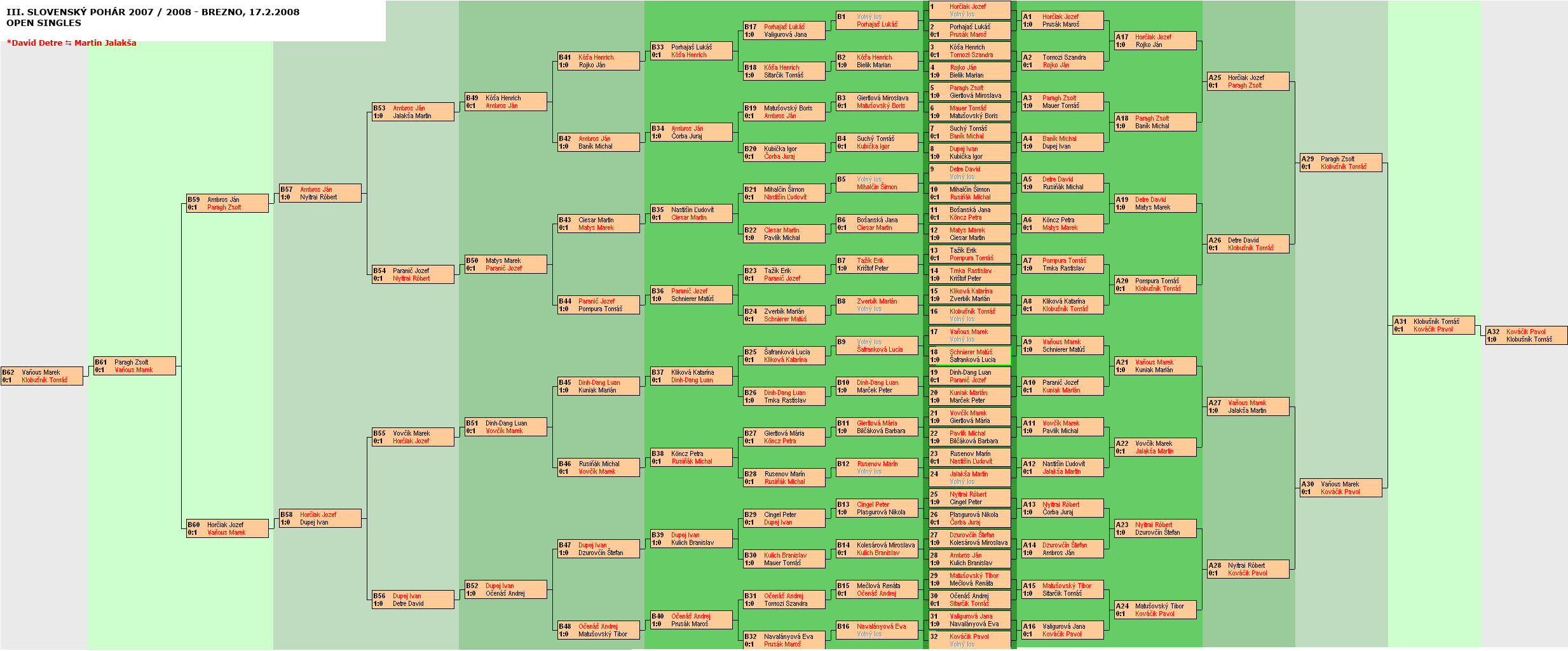
Task: Open match A25 Horčiak vs Paragh
Action: coord(1248,81)
